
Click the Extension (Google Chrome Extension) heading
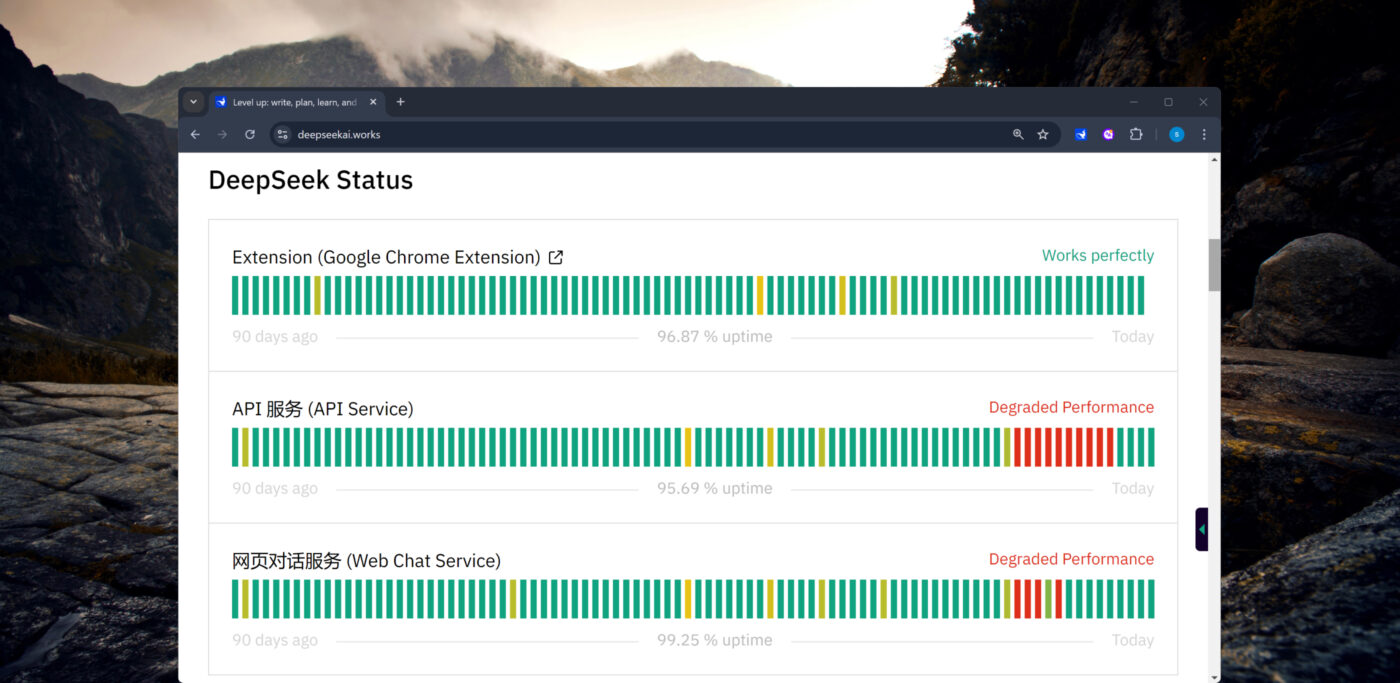386,257
